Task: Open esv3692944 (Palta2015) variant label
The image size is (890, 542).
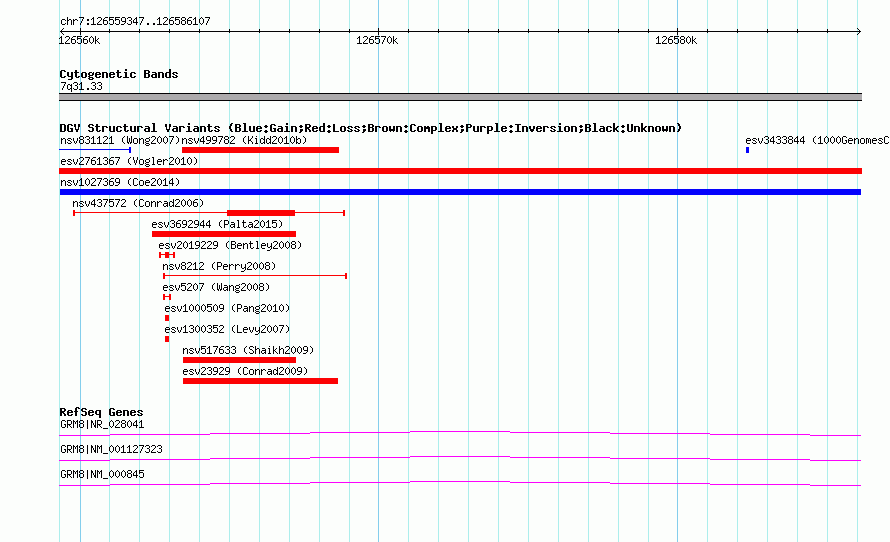Action: point(217,224)
